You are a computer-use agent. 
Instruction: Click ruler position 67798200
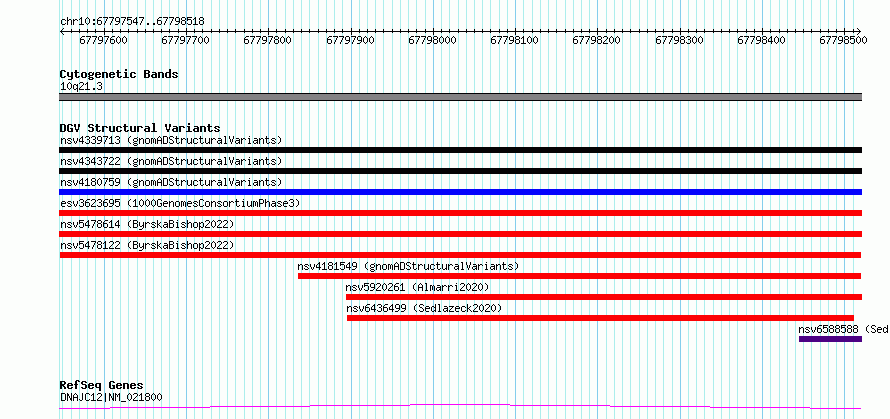pyautogui.click(x=598, y=40)
